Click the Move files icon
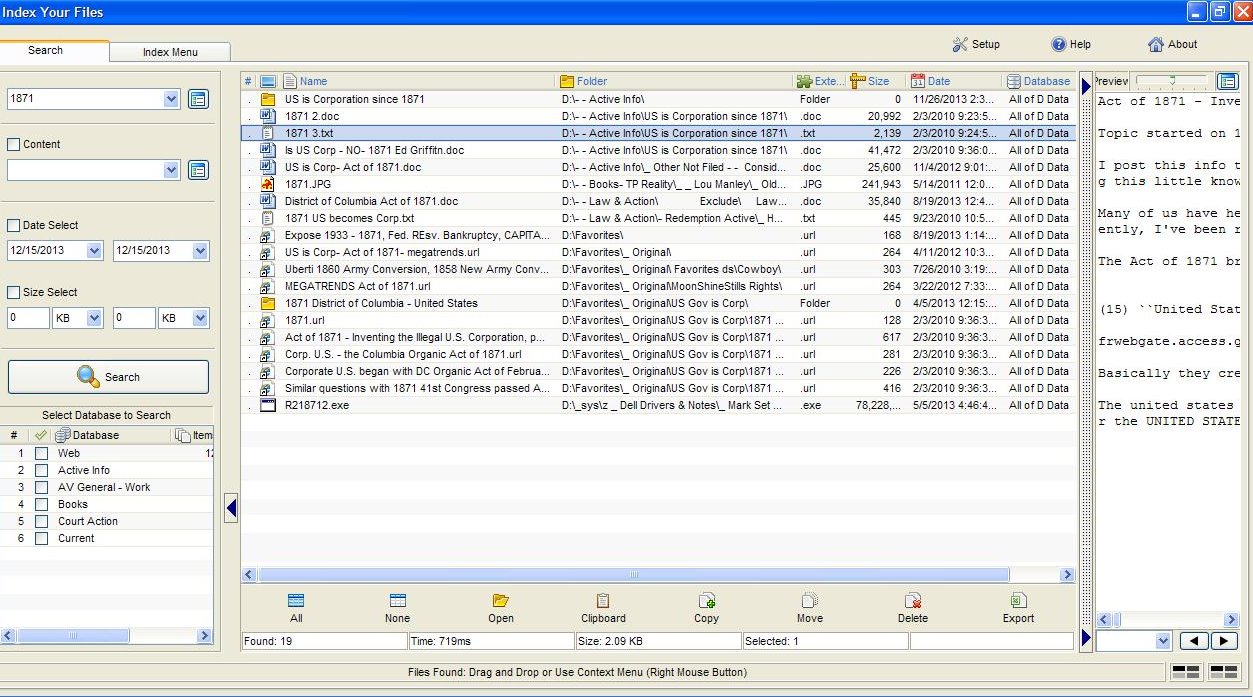The image size is (1253, 697). pyautogui.click(x=810, y=601)
